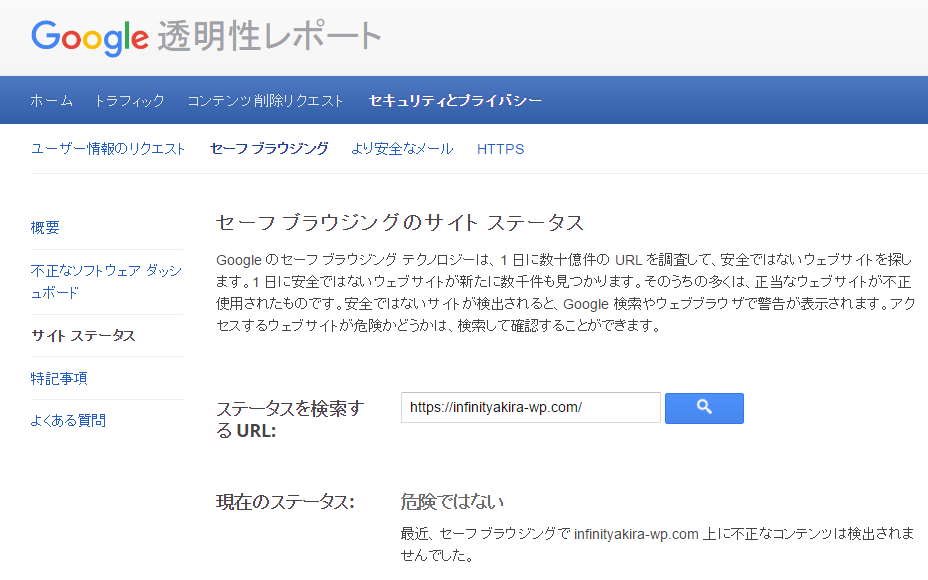Image resolution: width=928 pixels, height=580 pixels.
Task: Open 不正なソフトウェア ダッシュボード
Action: (x=107, y=281)
